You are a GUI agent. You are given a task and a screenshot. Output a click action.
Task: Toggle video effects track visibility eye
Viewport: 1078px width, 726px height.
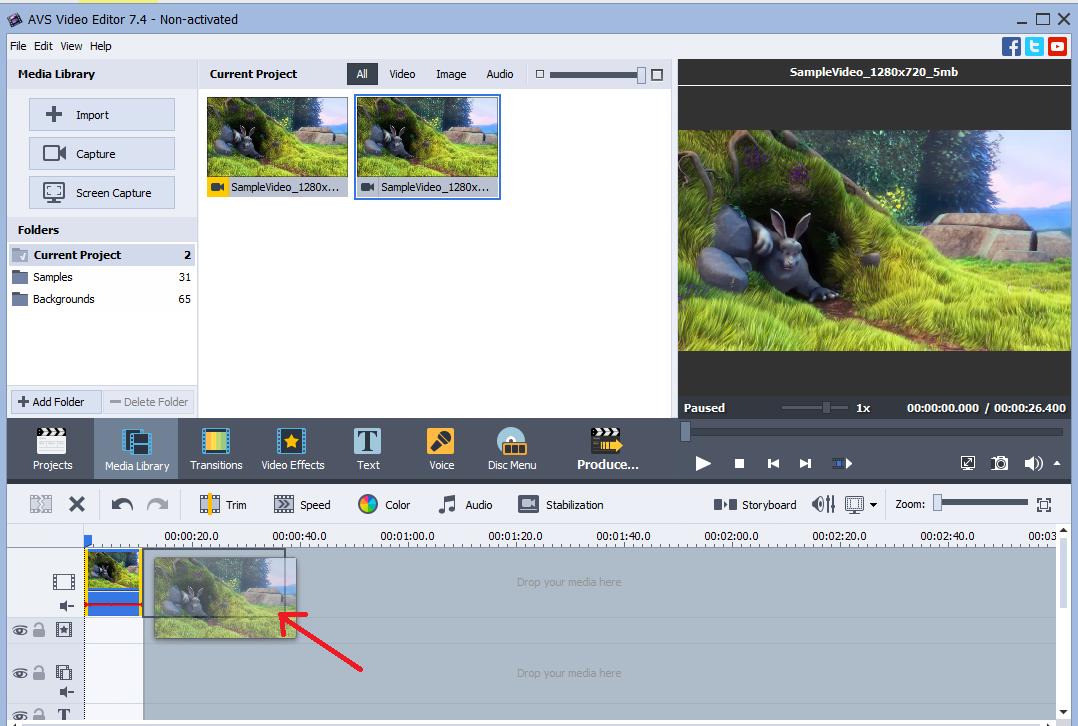[20, 630]
